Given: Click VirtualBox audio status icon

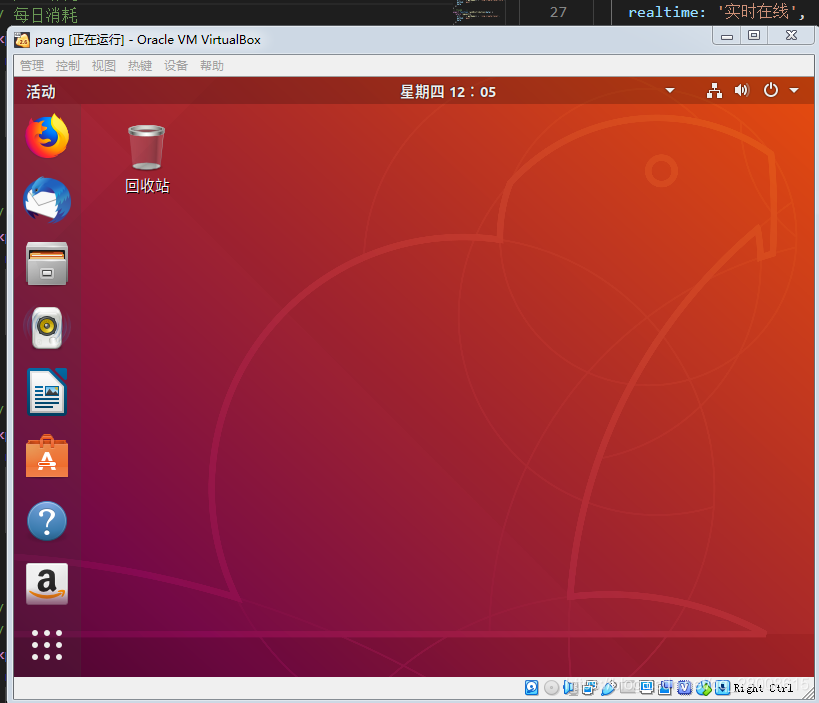Looking at the screenshot, I should (570, 688).
